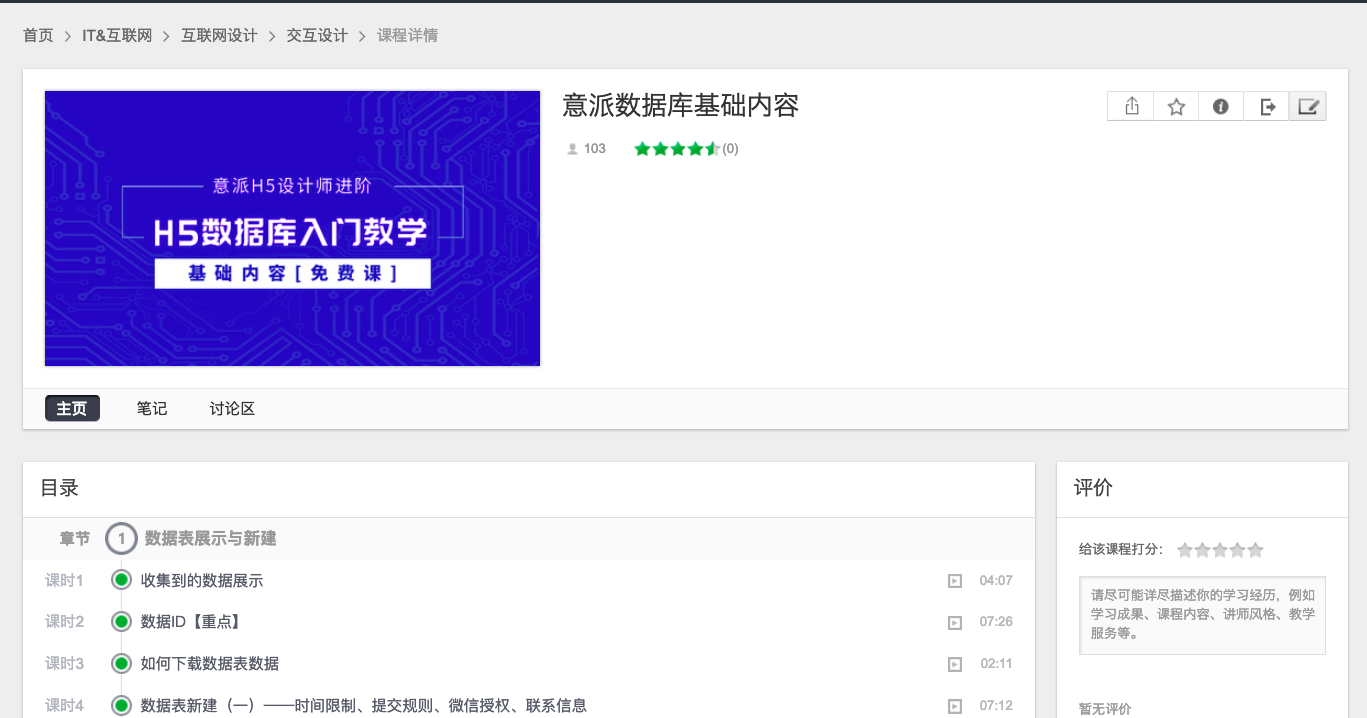Screen dimensions: 1367x718
Task: Open the 讨论区 tab
Action: coord(232,409)
